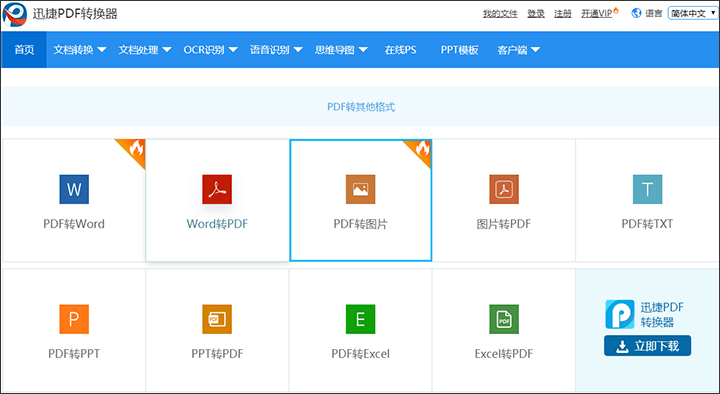Click the PPT转PDF label text
The width and height of the screenshot is (720, 394).
click(x=217, y=354)
